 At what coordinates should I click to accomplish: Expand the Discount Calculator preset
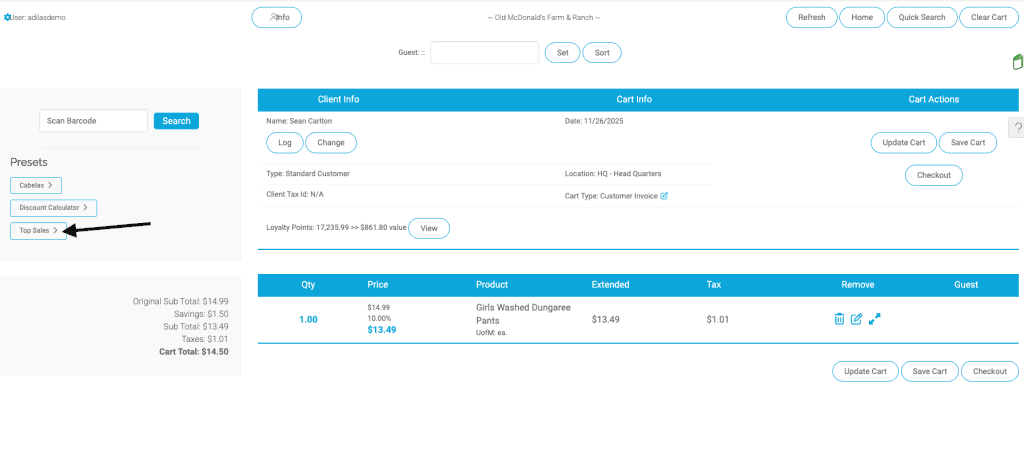pyautogui.click(x=53, y=207)
